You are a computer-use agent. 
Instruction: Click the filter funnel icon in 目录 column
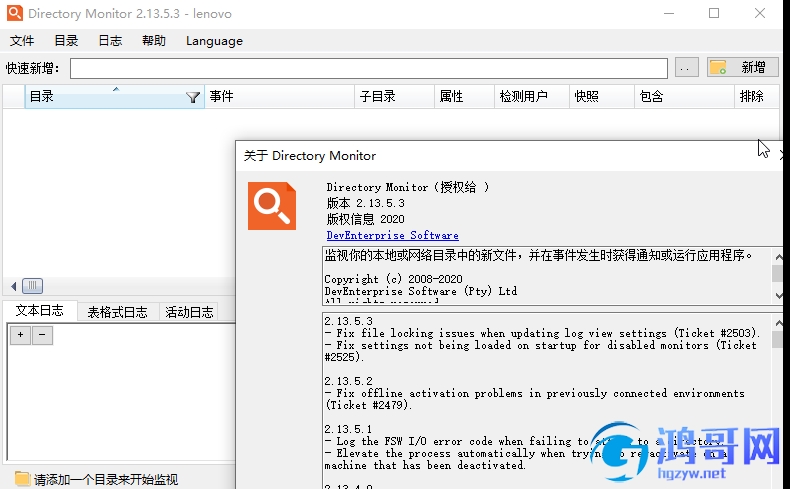[x=192, y=97]
